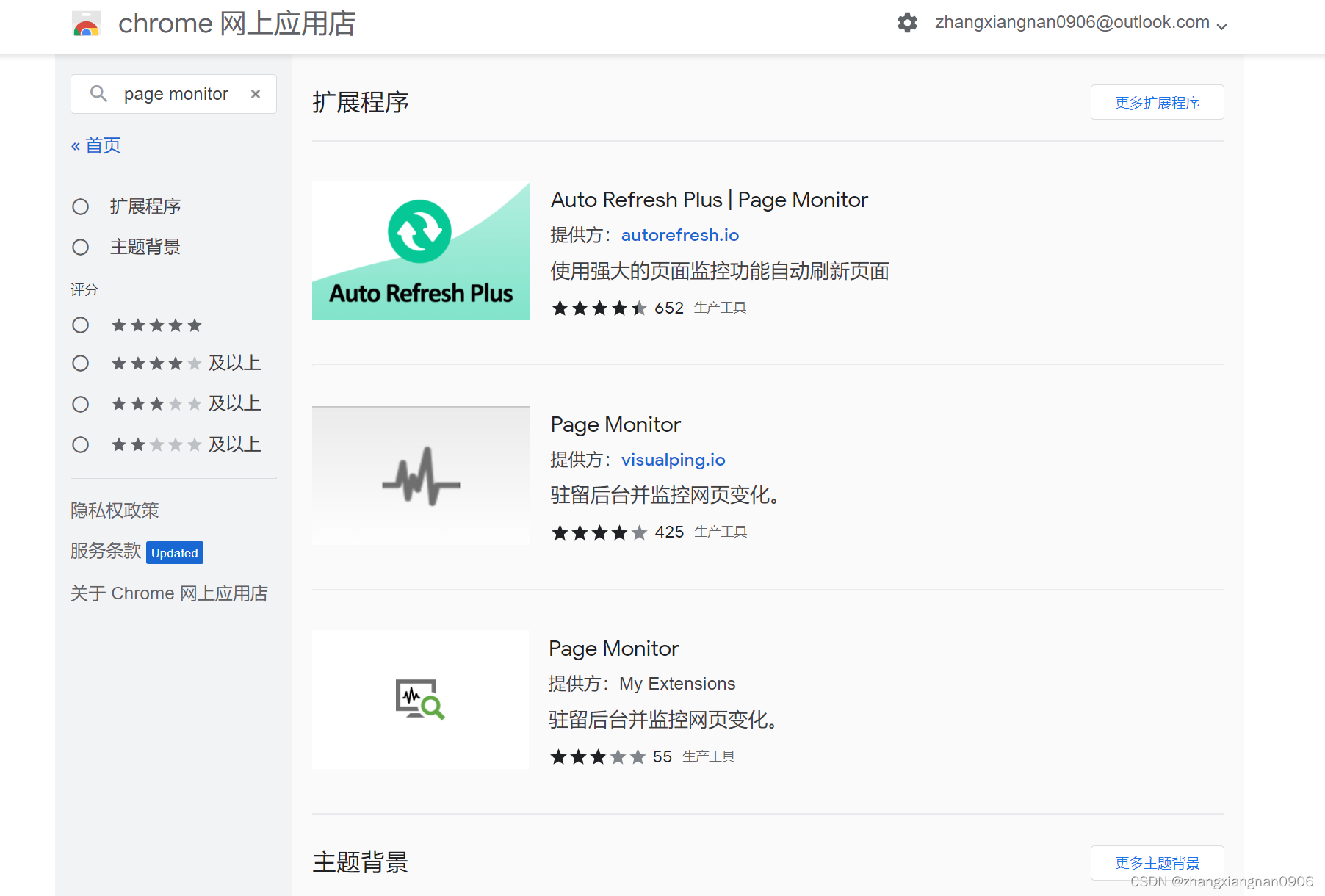
Task: Select the two stars 及以上 radio
Action: pyautogui.click(x=80, y=445)
